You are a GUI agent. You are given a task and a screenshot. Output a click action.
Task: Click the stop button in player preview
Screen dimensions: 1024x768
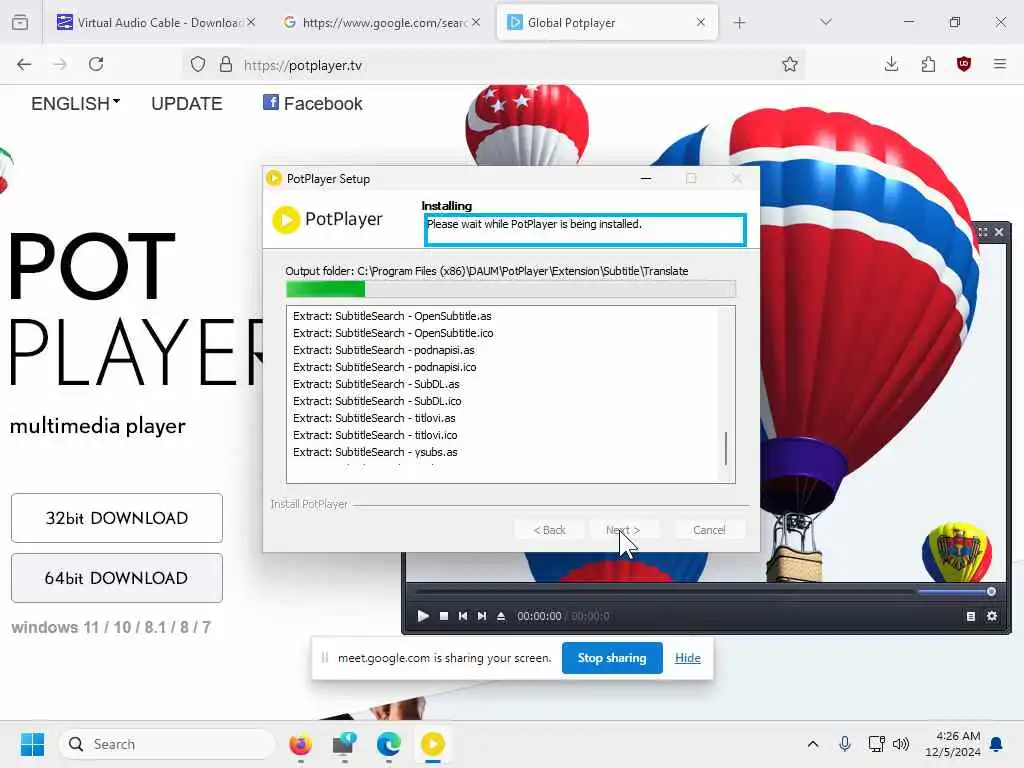[444, 616]
